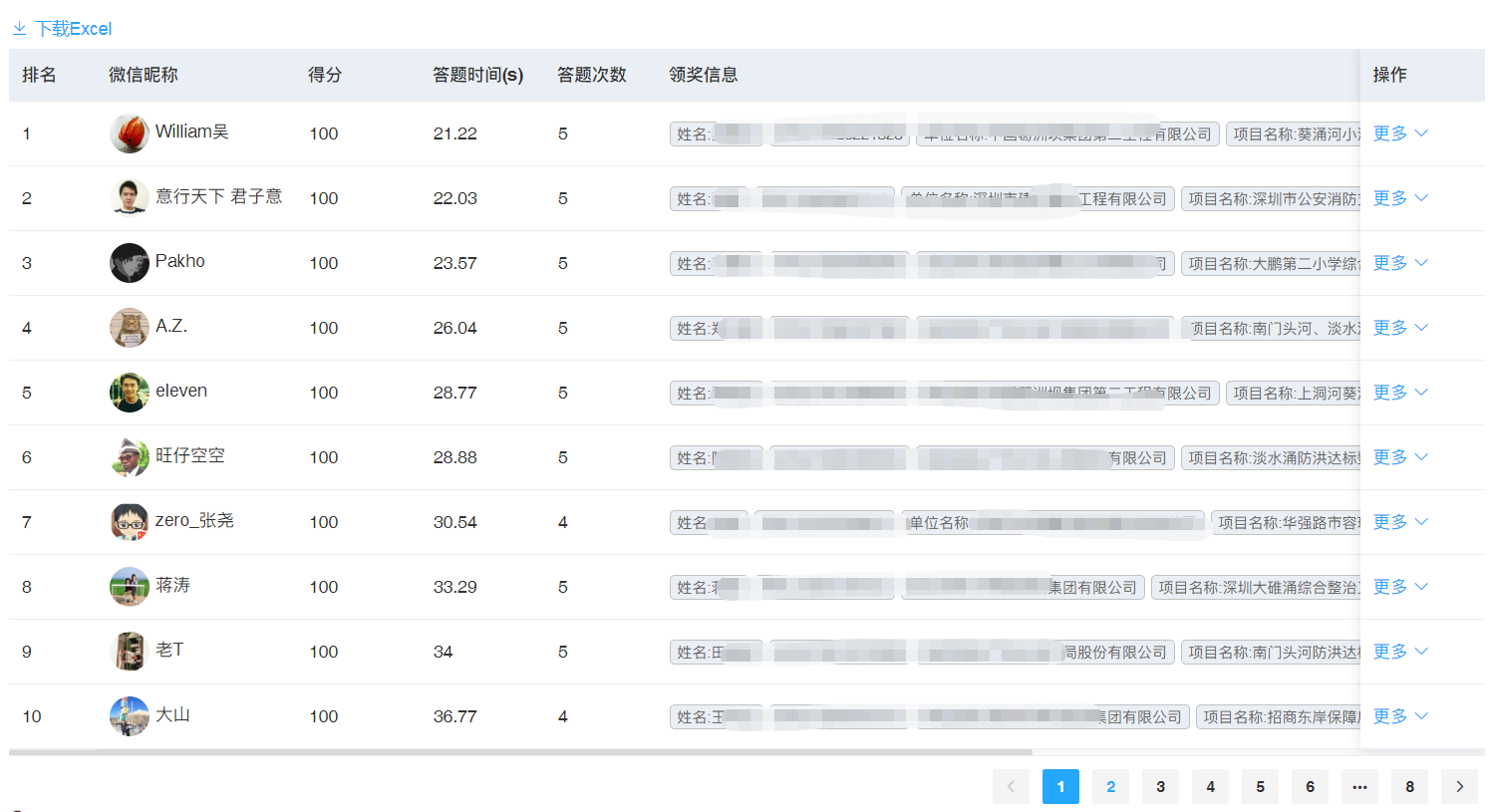Expand 更多 dropdown for rank 1 row
Screen dimensions: 1489x812
(x=1400, y=134)
